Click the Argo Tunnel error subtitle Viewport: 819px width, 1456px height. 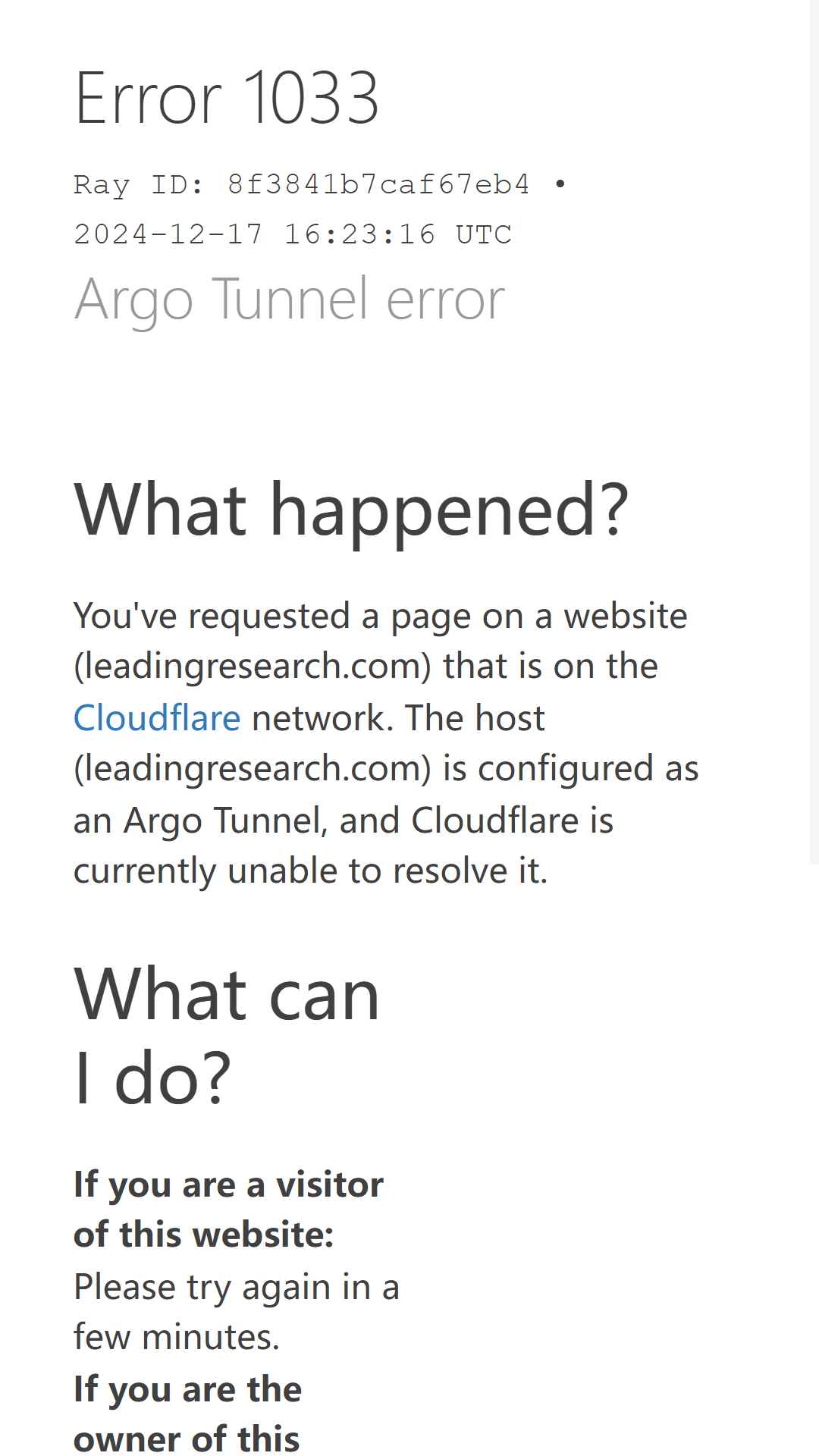point(289,300)
